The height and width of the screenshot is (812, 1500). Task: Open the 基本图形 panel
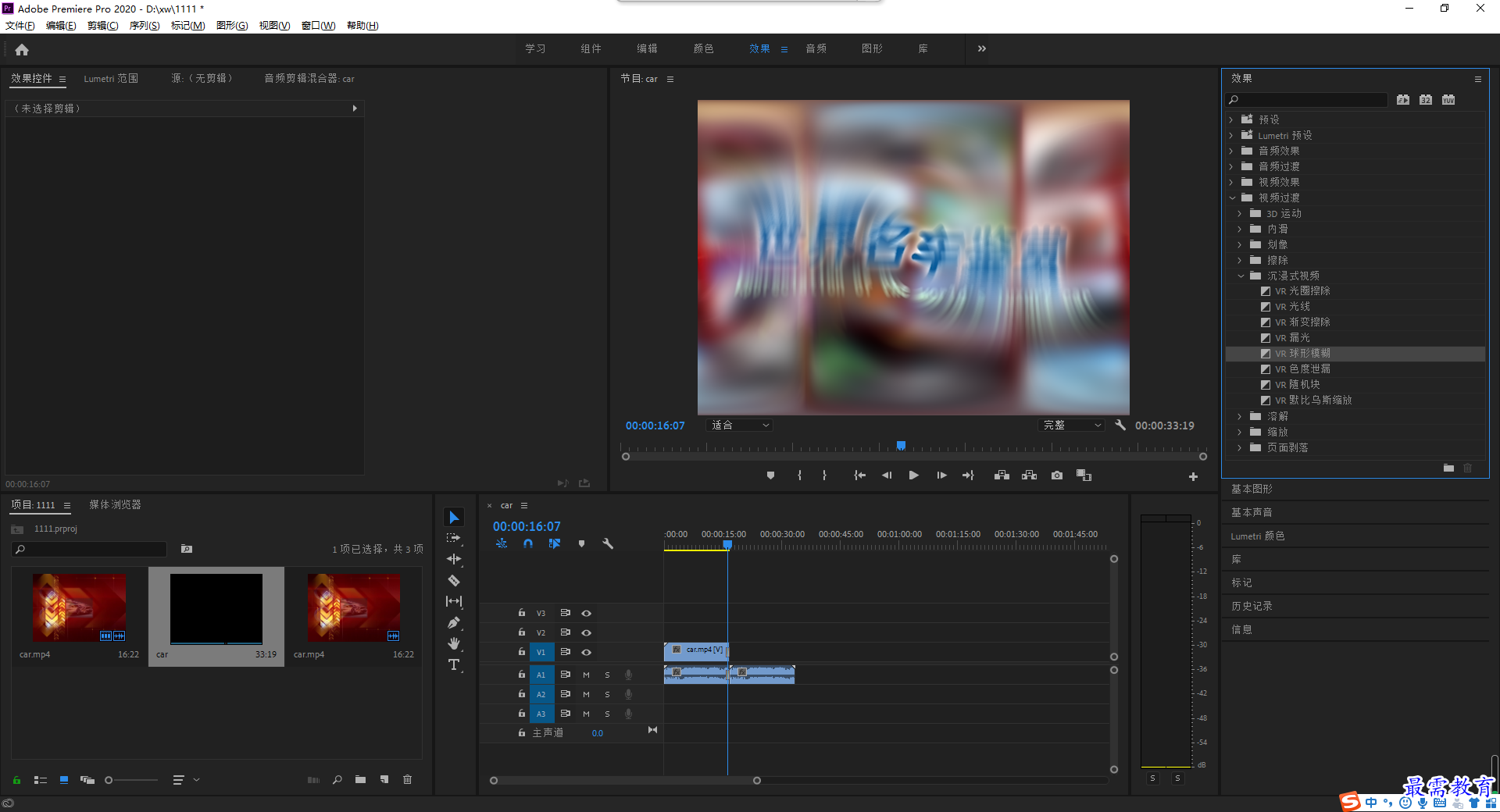tap(1252, 489)
